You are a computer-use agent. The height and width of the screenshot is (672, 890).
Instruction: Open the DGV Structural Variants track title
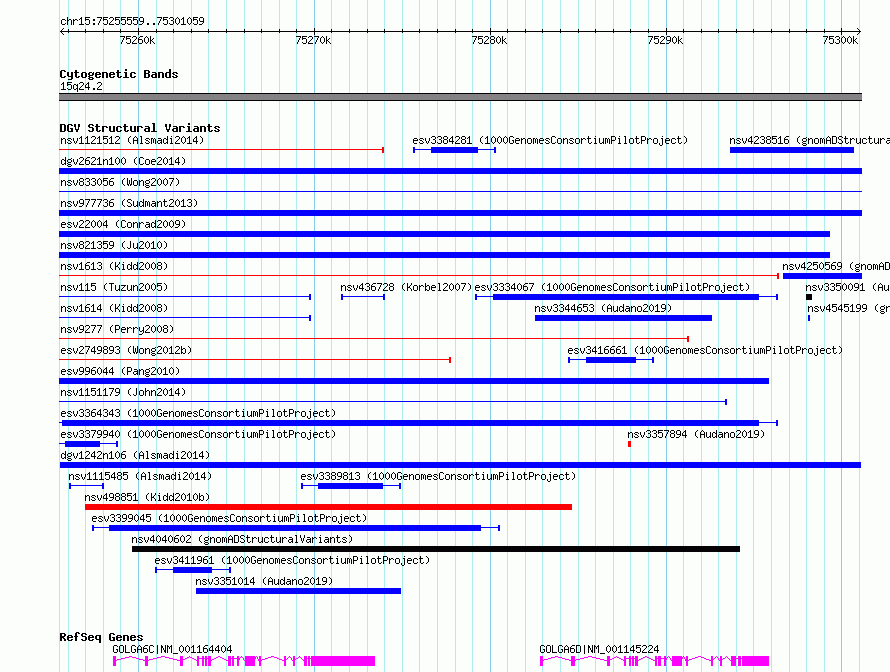pos(140,128)
